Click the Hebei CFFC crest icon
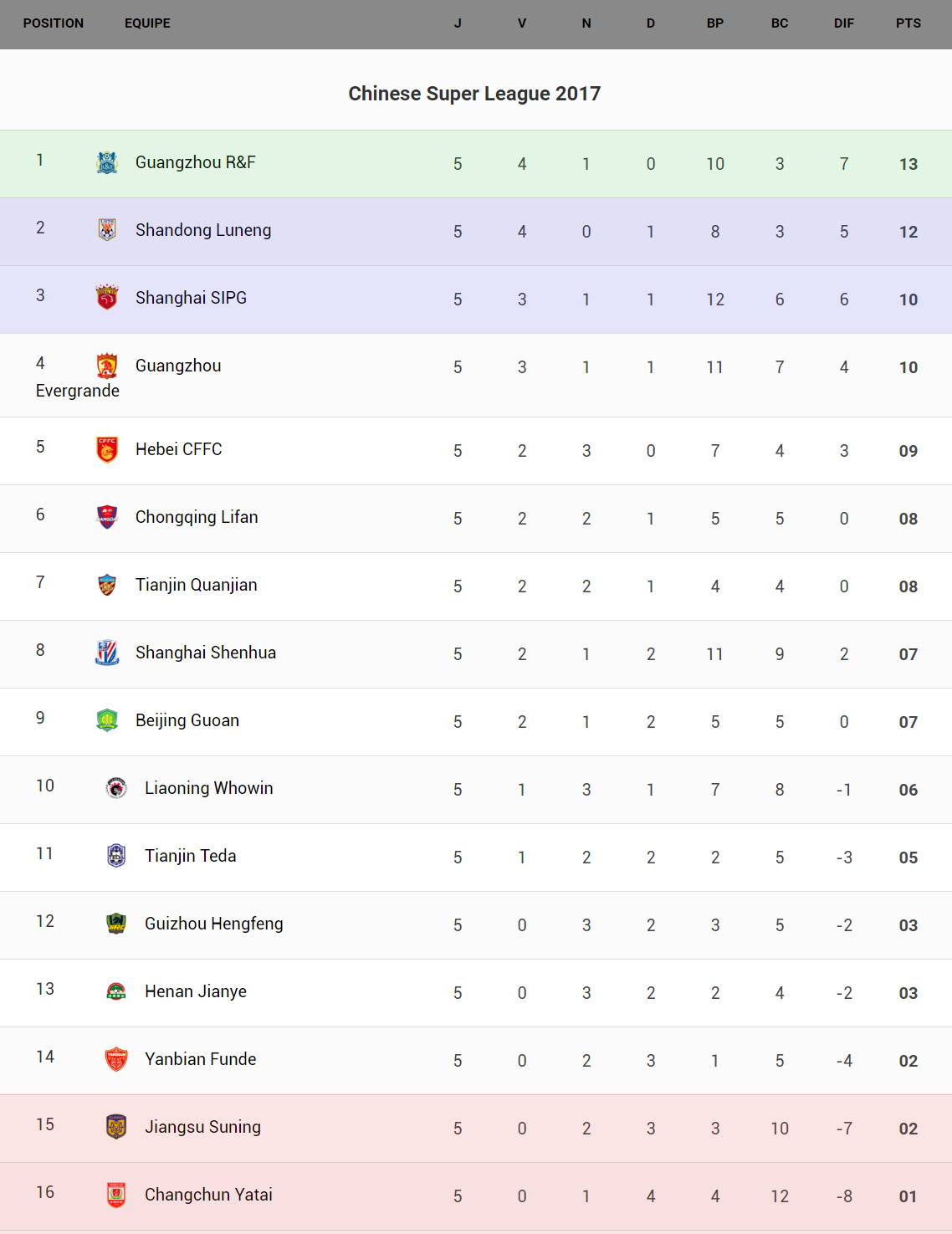Screen dimensions: 952x1234 (107, 449)
